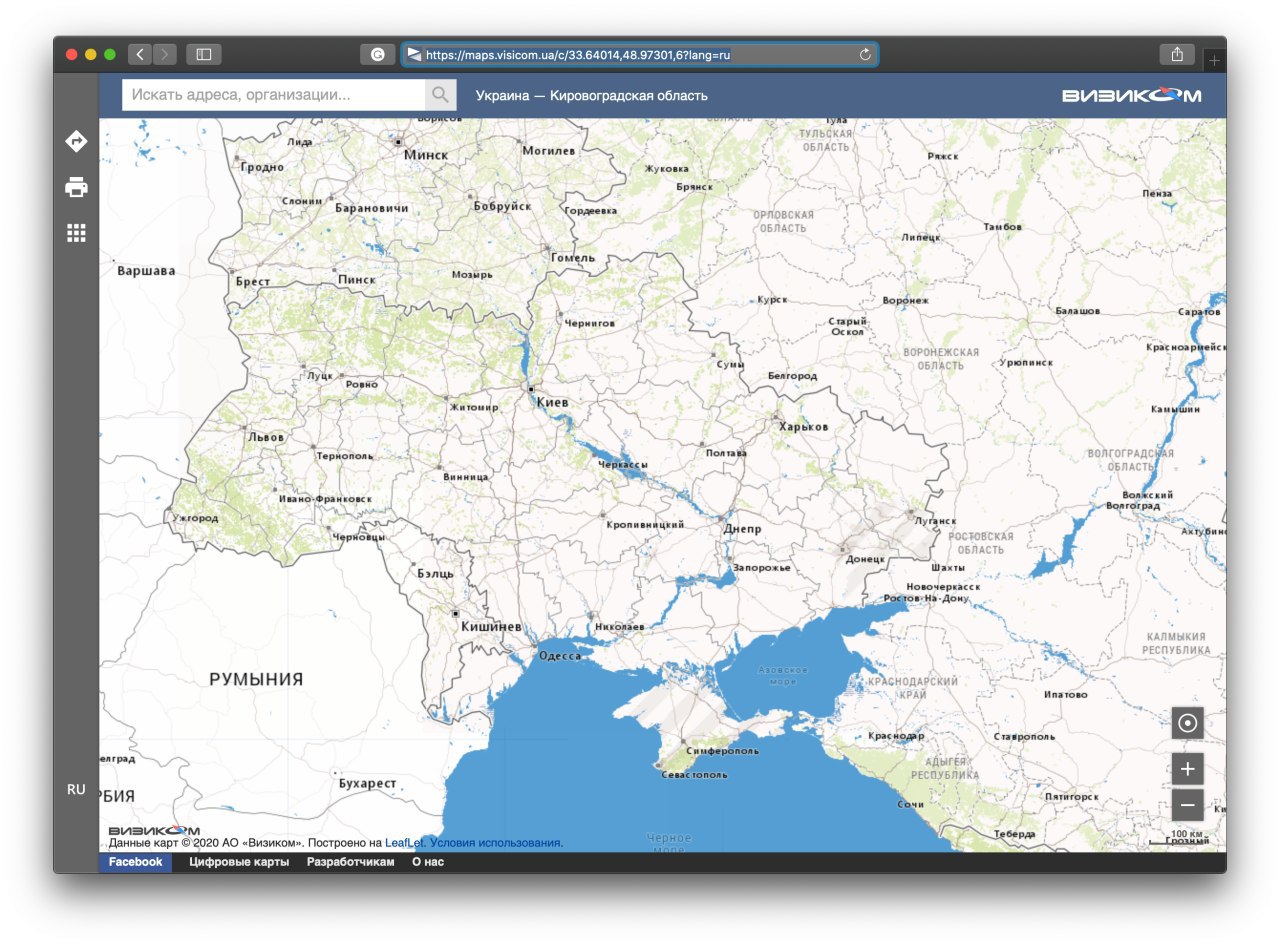Viewport: 1280px width, 944px height.
Task: Open О нас footer link
Action: (428, 862)
